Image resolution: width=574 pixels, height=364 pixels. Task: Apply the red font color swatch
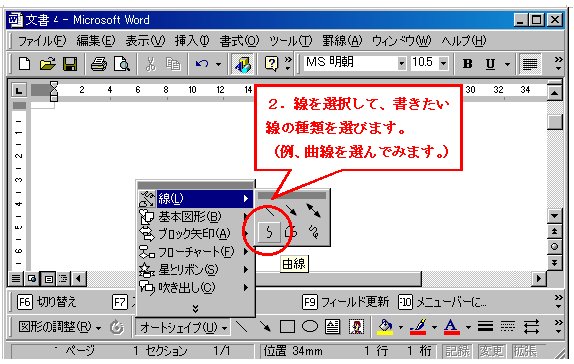[x=452, y=326]
